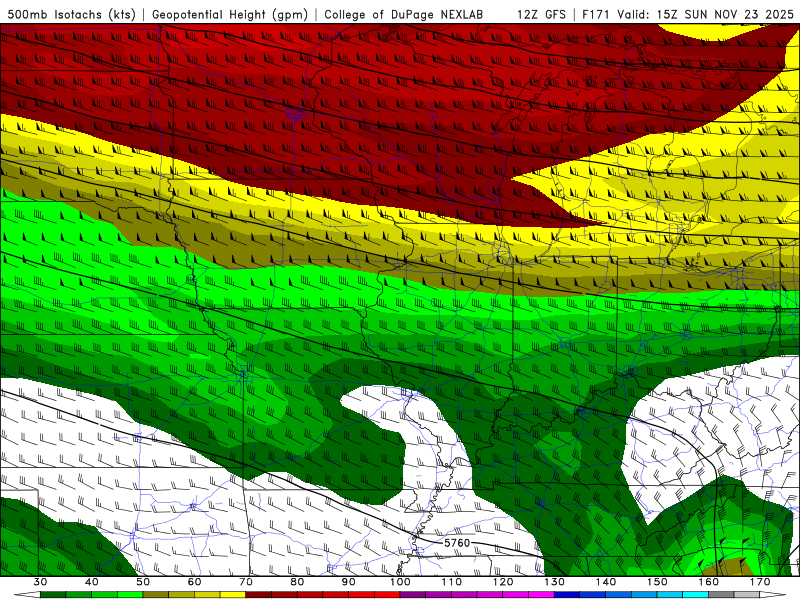Click the 130 value on the color scale
Screen dimensions: 800x600
[554, 582]
